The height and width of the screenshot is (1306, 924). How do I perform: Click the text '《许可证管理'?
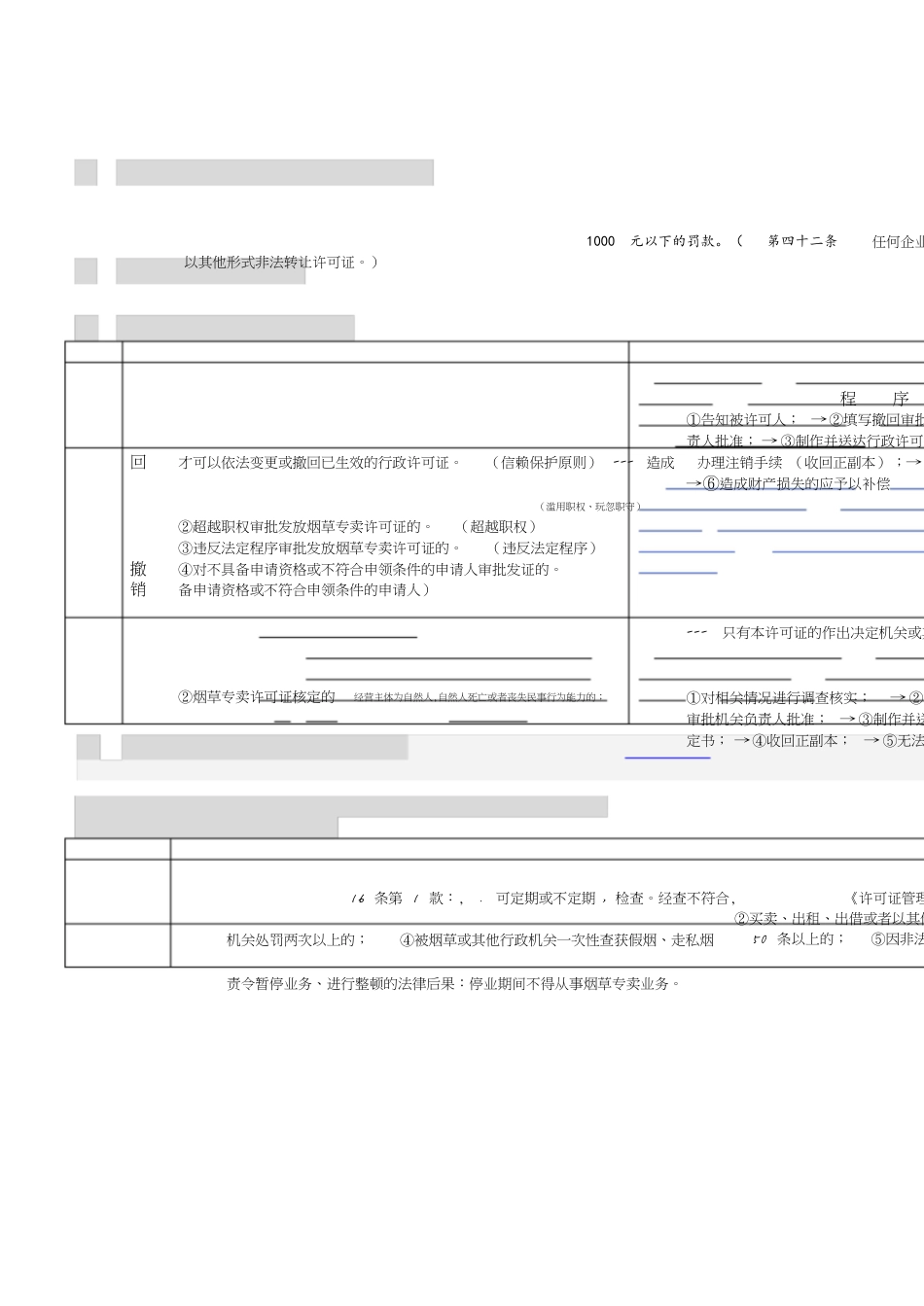(x=886, y=899)
